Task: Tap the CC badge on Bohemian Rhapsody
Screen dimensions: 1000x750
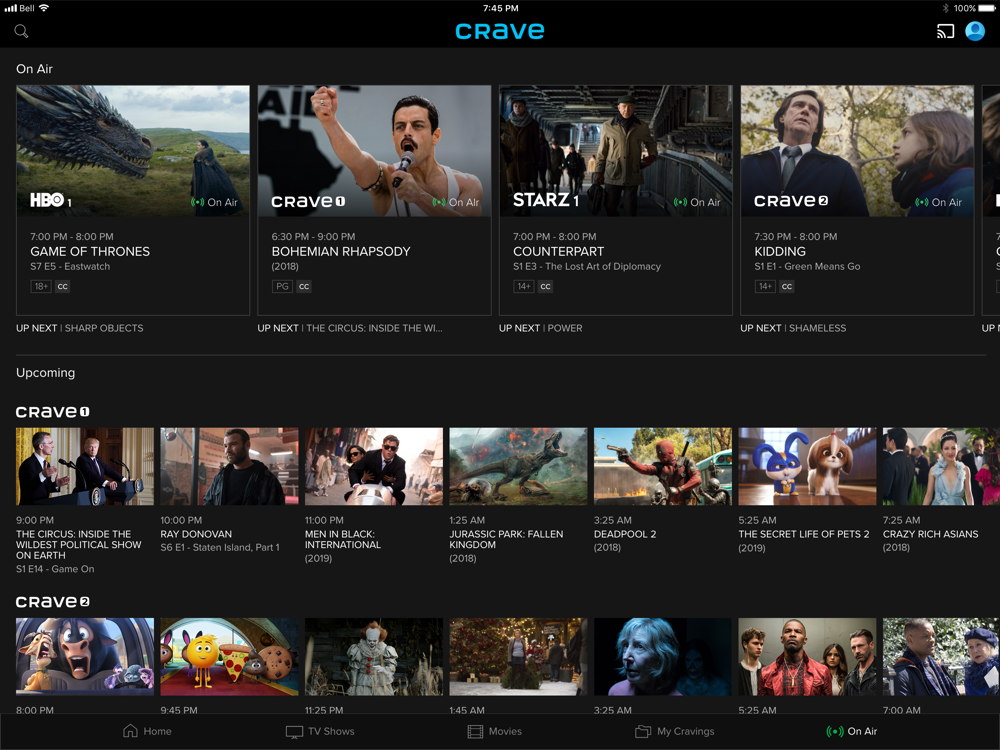Action: tap(304, 286)
